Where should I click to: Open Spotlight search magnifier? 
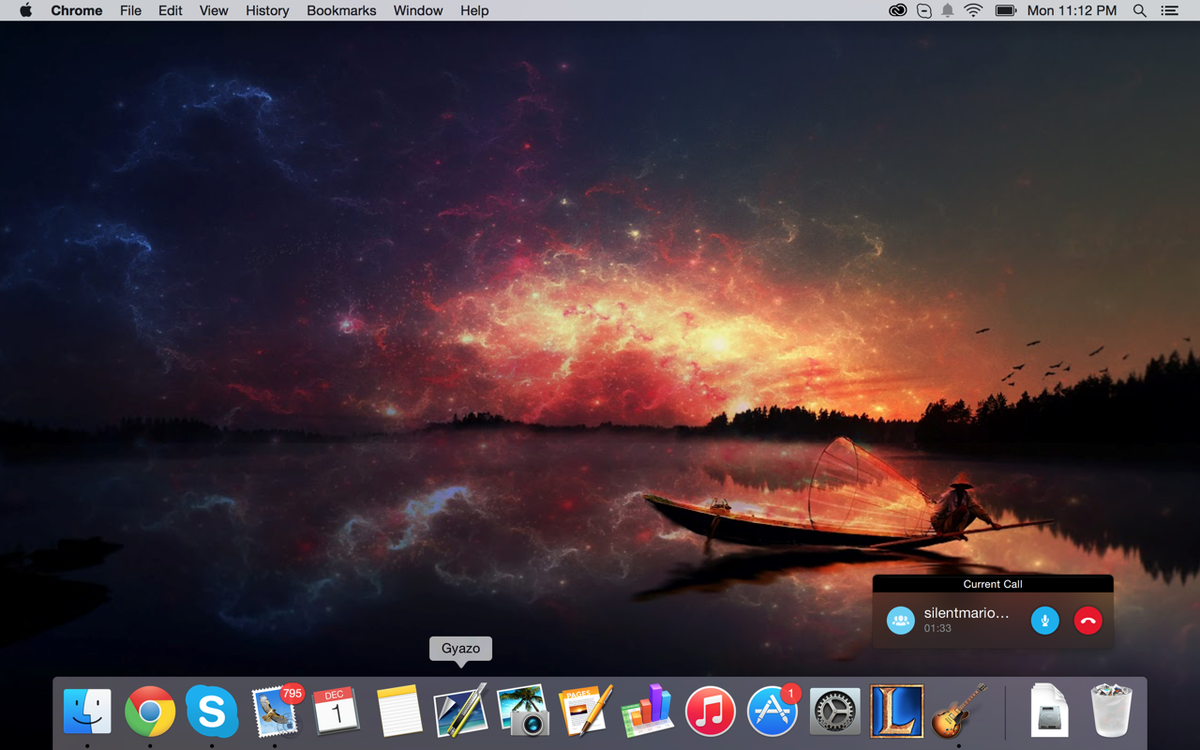1140,10
